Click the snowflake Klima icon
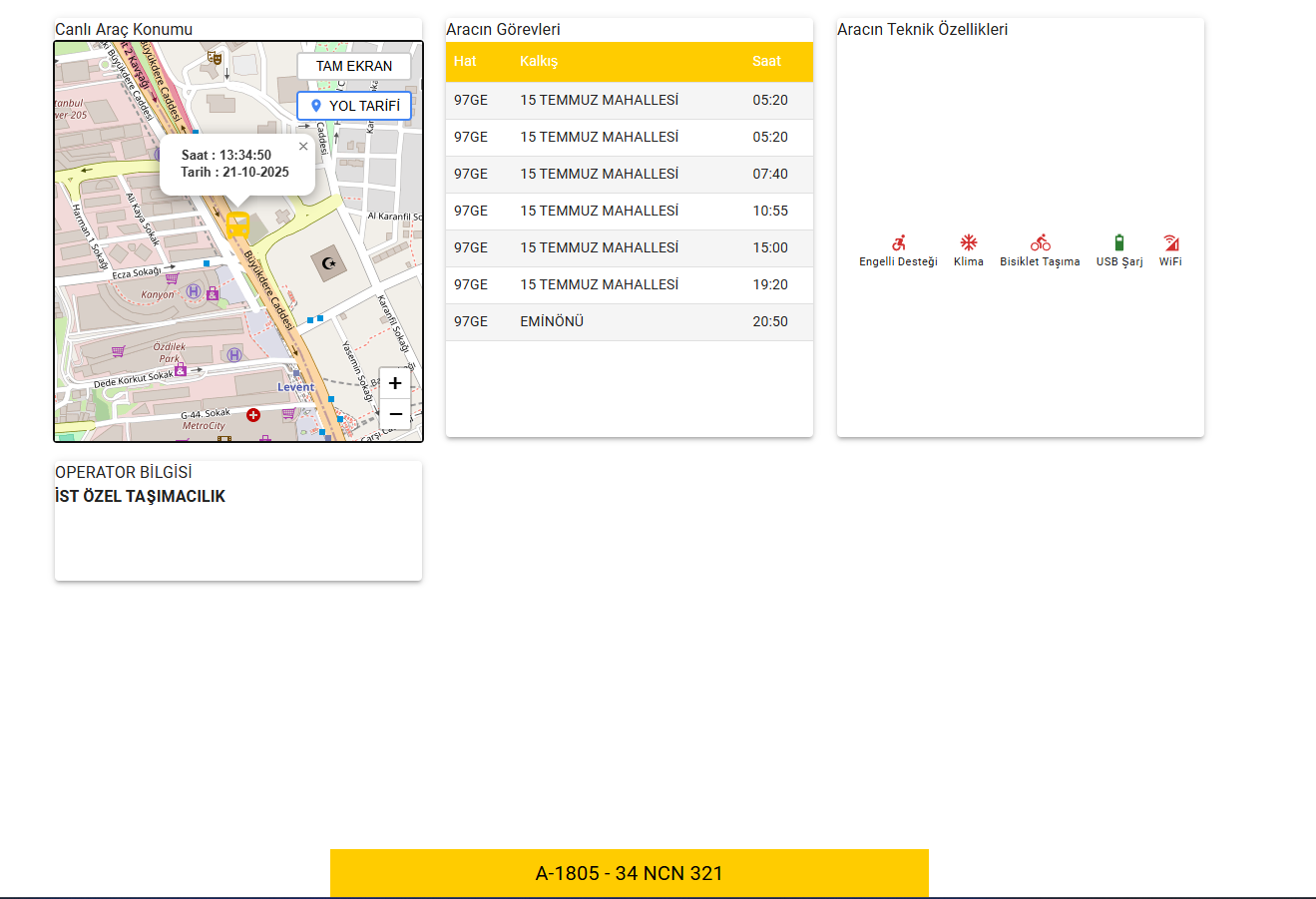 968,242
